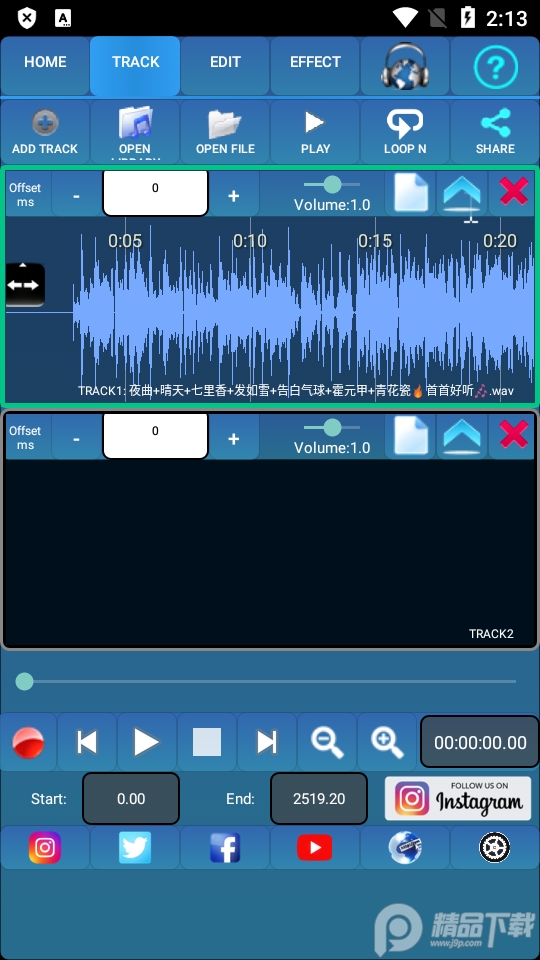Adjust the Track 2 volume slider

pyautogui.click(x=332, y=427)
